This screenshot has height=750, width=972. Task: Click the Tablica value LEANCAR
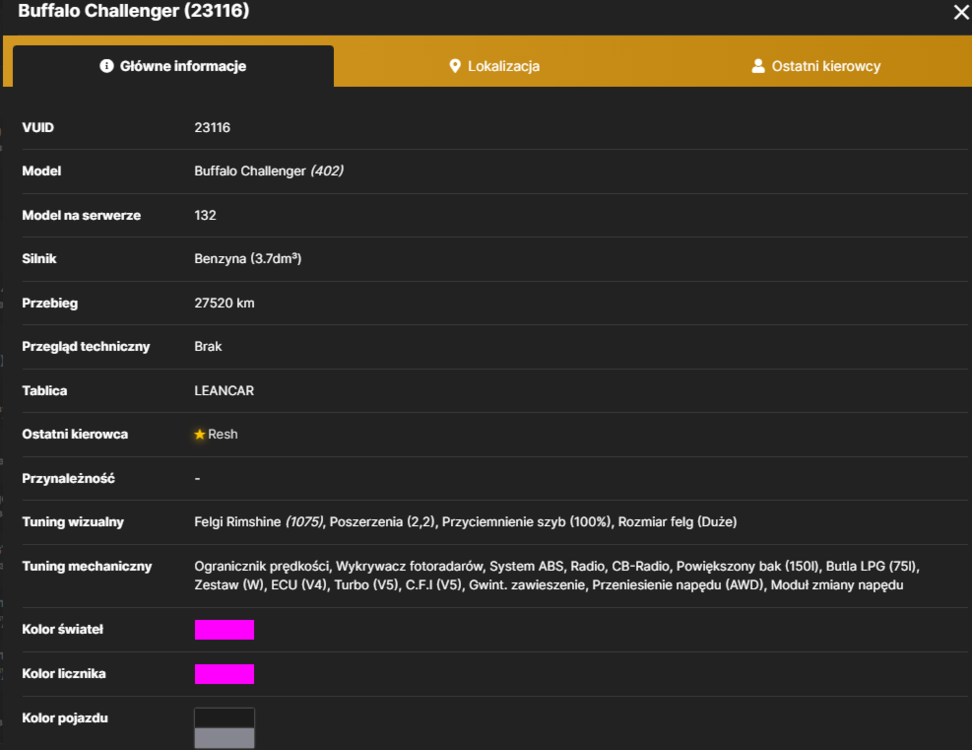pos(224,390)
